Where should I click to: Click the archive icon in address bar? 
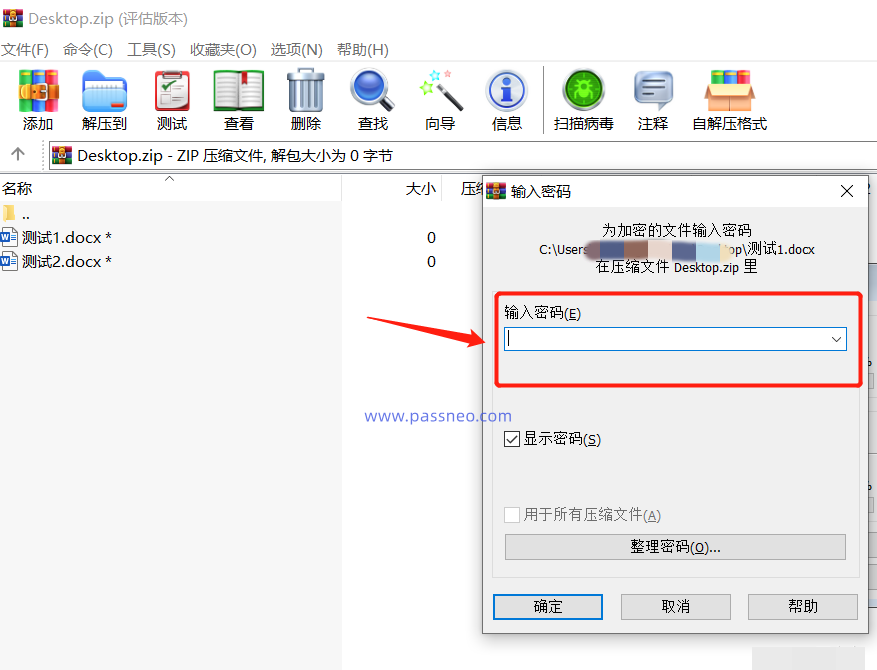pyautogui.click(x=62, y=155)
